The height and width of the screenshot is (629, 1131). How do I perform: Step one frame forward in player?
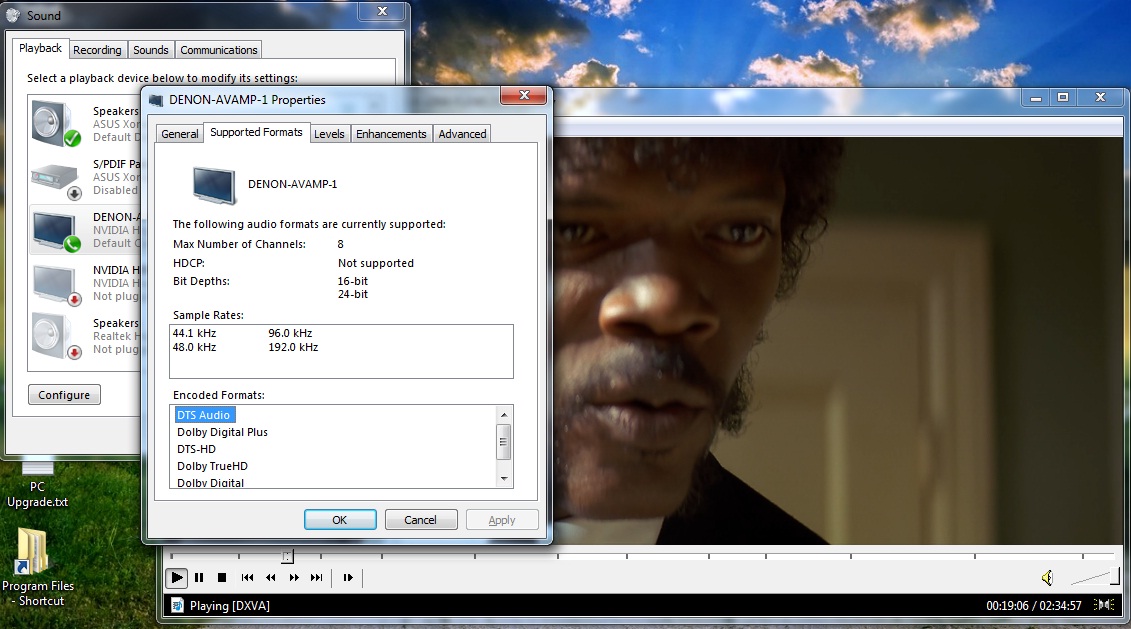[x=348, y=578]
